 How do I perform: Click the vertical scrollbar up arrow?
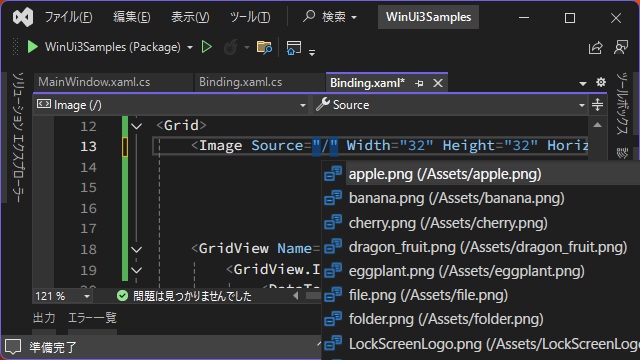click(598, 125)
